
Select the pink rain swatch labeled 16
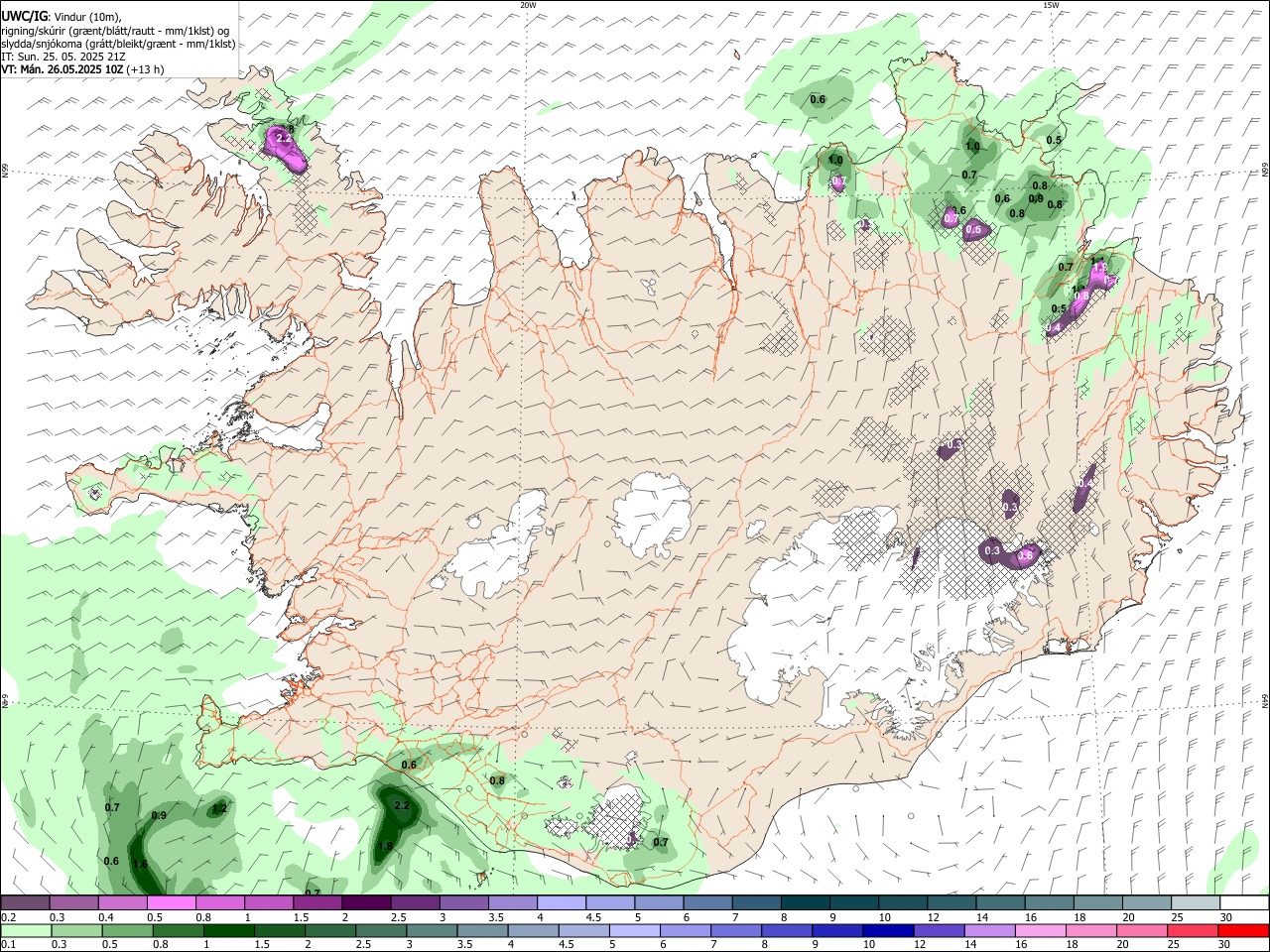click(1041, 931)
